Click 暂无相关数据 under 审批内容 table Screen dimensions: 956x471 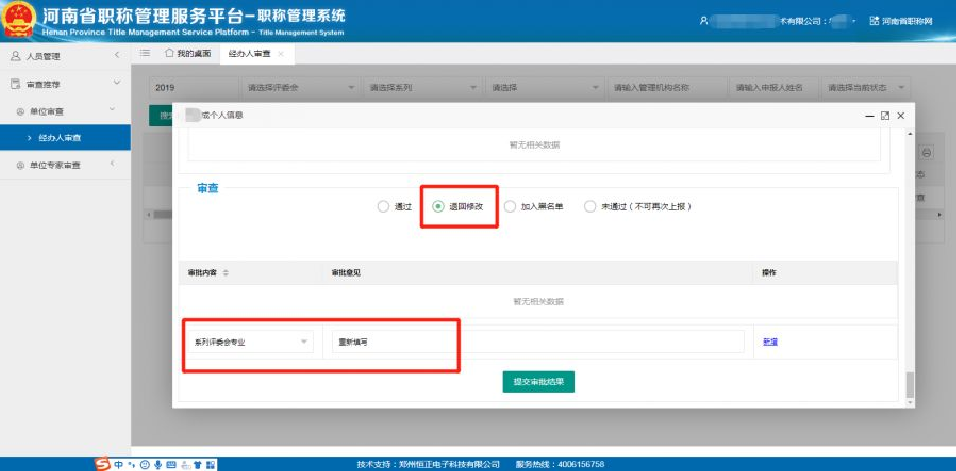[x=538, y=302]
